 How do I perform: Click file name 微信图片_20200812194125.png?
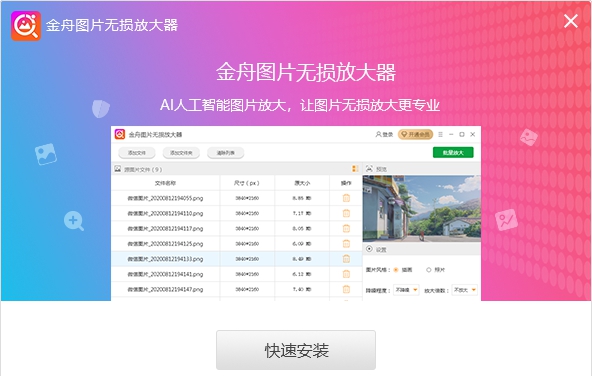[x=165, y=244]
